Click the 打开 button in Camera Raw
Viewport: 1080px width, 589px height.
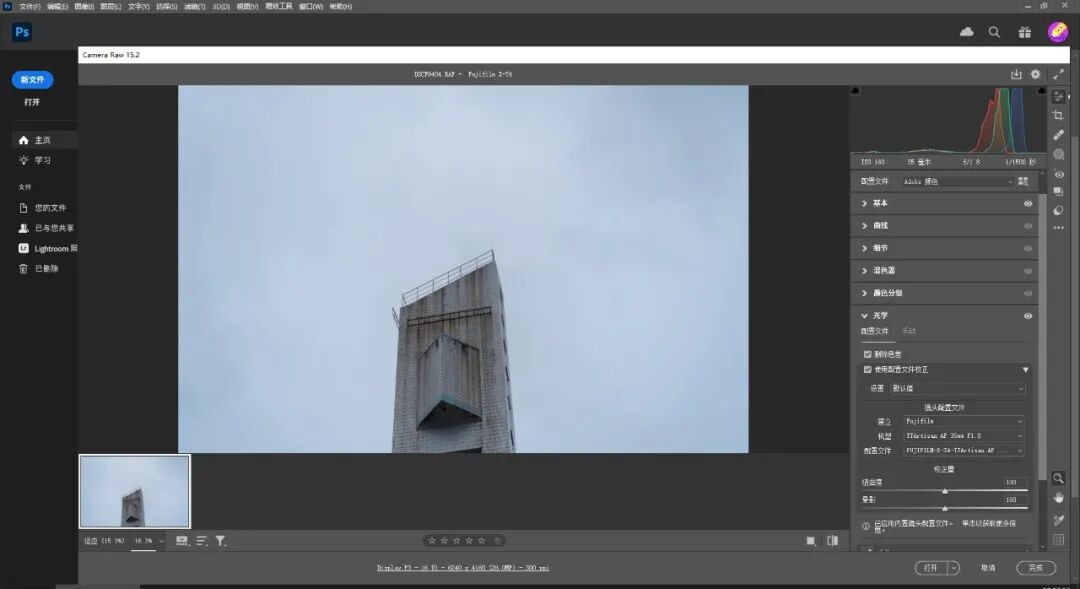point(931,568)
